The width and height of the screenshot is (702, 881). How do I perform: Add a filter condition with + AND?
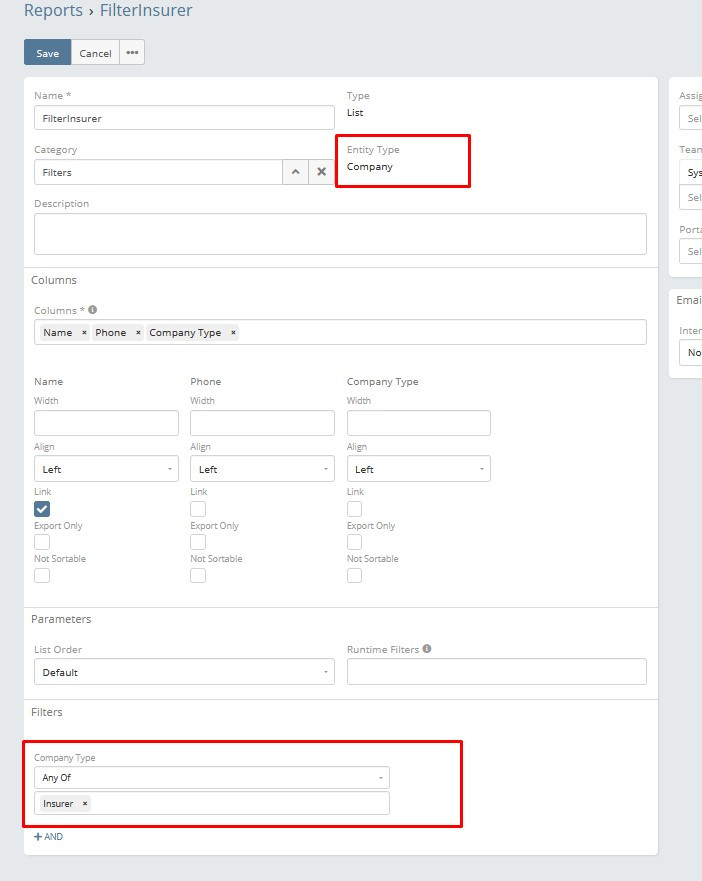click(x=48, y=837)
